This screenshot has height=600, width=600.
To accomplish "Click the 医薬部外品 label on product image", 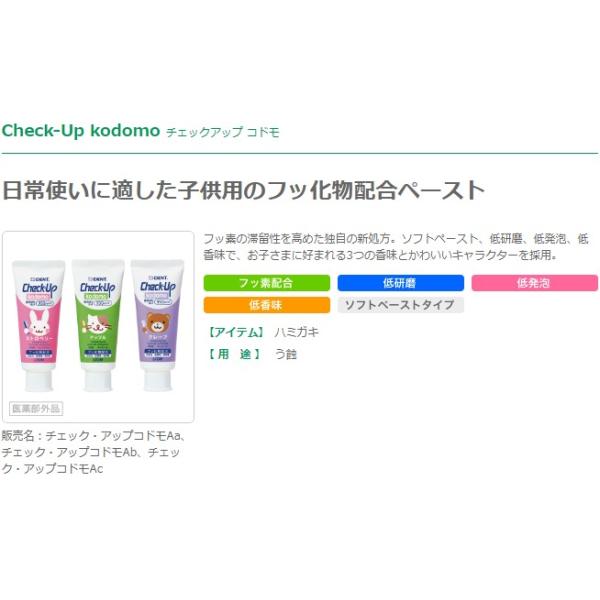I will [x=36, y=408].
